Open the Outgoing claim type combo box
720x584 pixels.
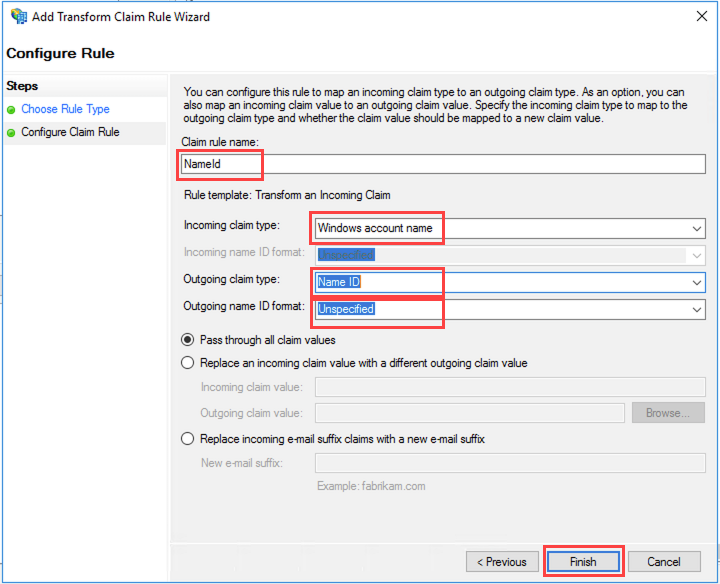(510, 282)
